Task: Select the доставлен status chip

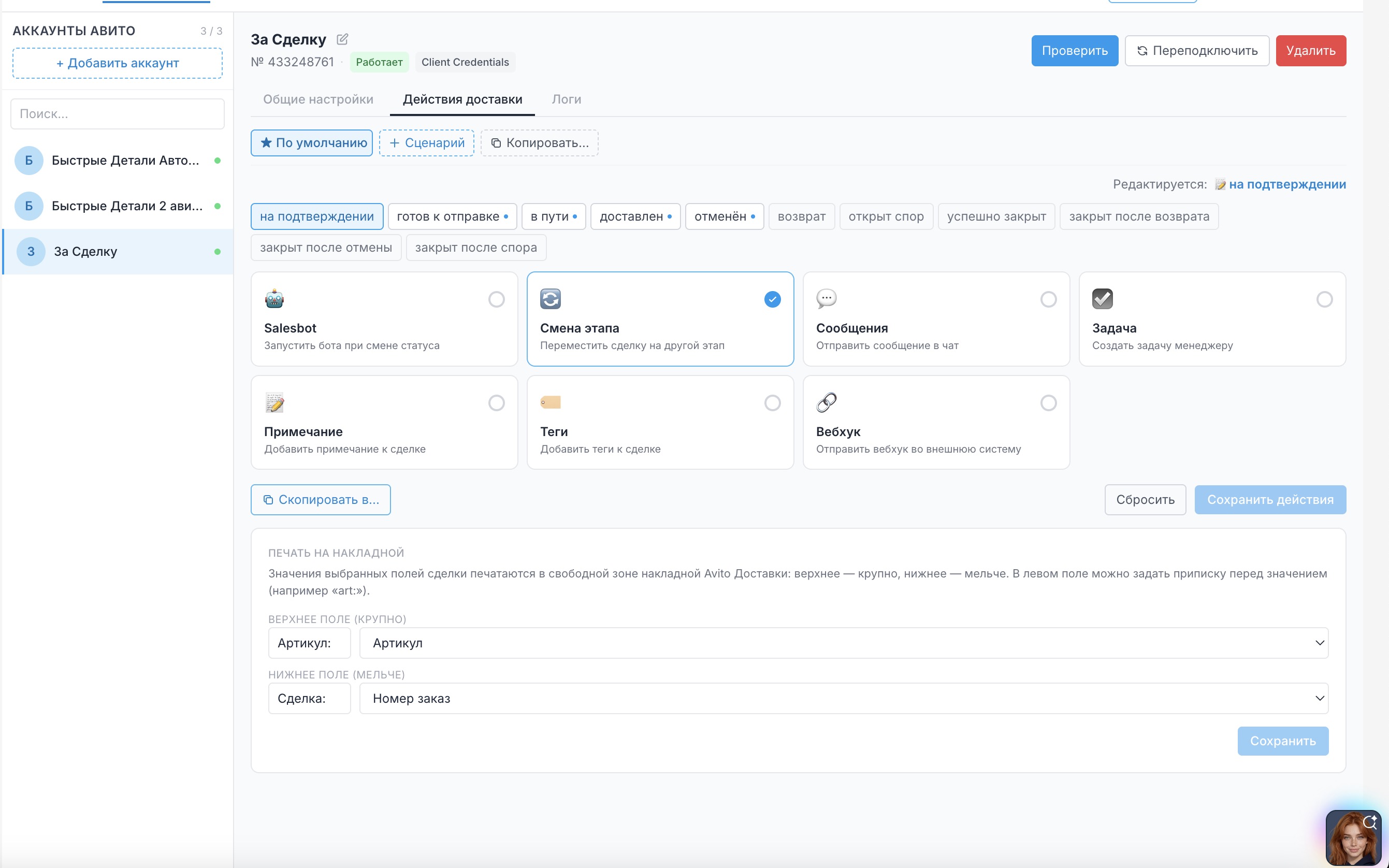Action: point(635,216)
